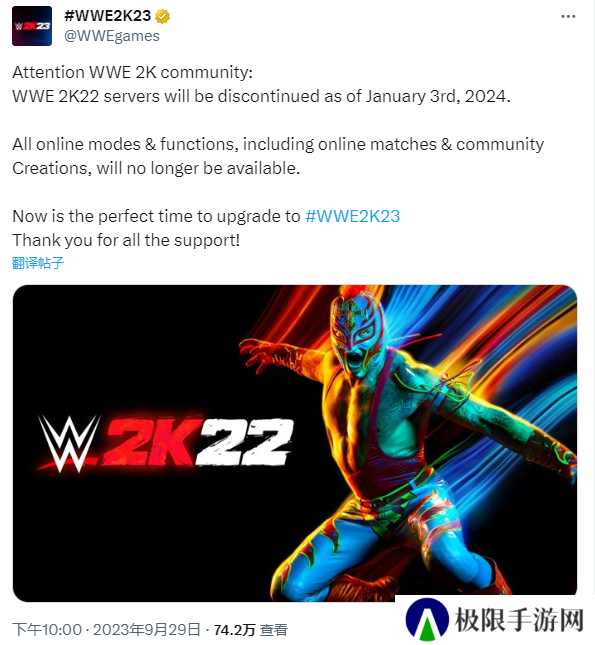Viewport: 595px width, 645px height.
Task: Open the 2023年9月29日 post date
Action: [x=146, y=630]
